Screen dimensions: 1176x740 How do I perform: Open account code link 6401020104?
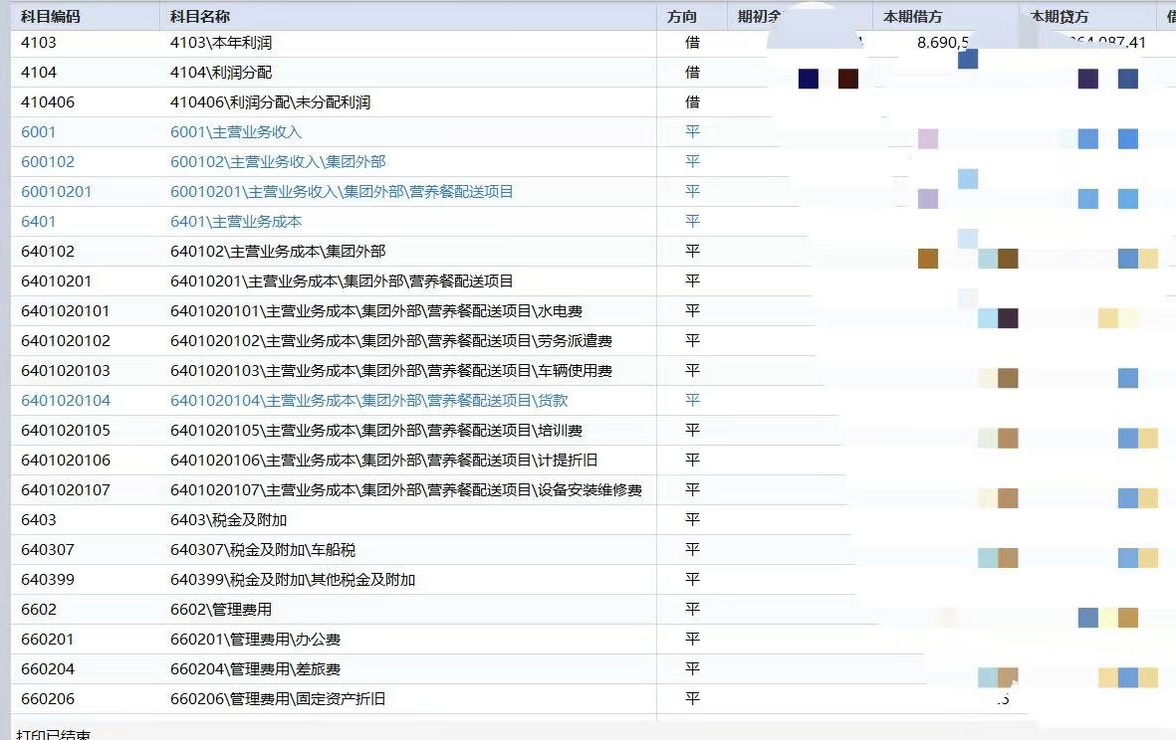[66, 401]
